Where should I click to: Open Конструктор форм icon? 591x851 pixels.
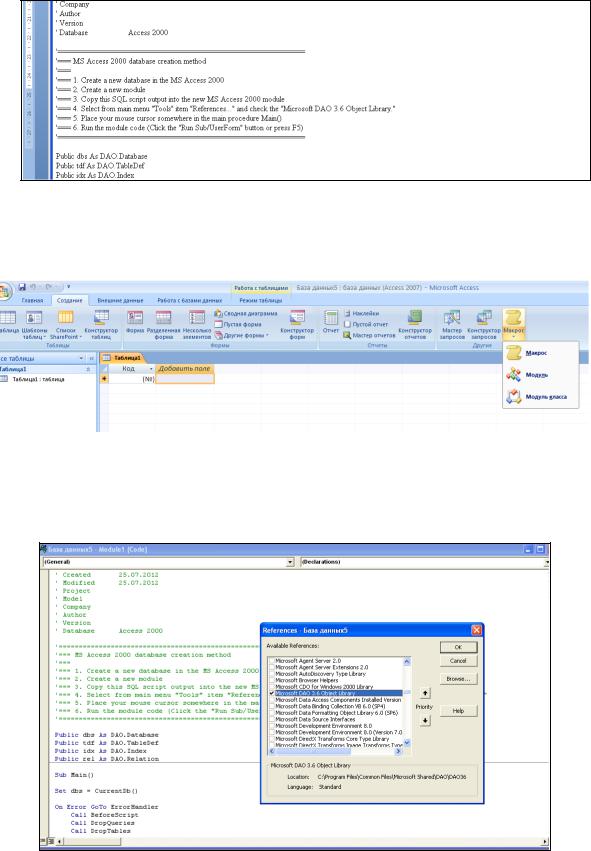click(297, 325)
